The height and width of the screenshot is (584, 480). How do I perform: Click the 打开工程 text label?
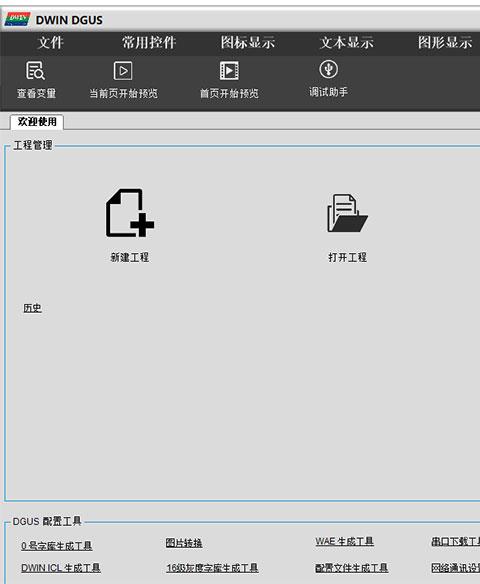[347, 257]
